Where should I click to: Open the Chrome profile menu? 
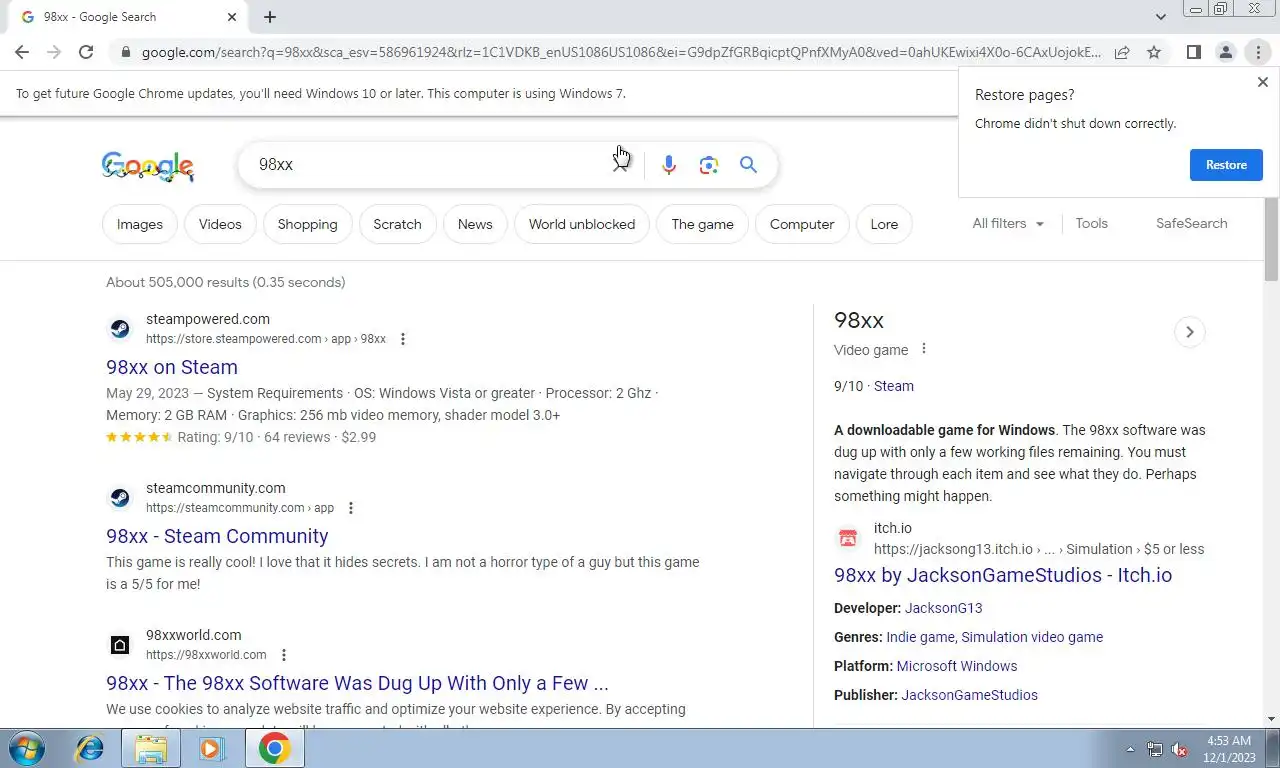[x=1225, y=52]
